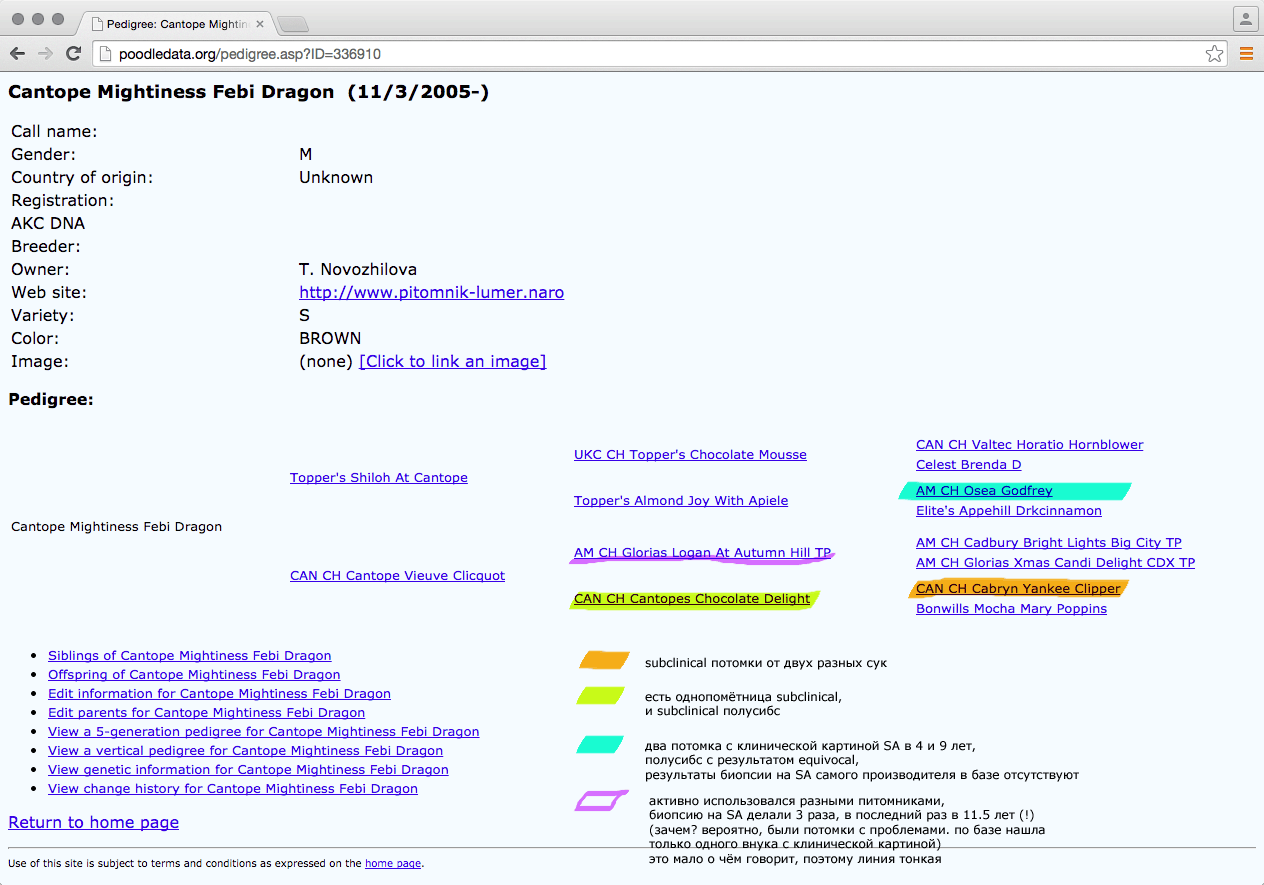Click the user profile icon in the title bar
Screen dimensions: 1264x885
(1245, 19)
